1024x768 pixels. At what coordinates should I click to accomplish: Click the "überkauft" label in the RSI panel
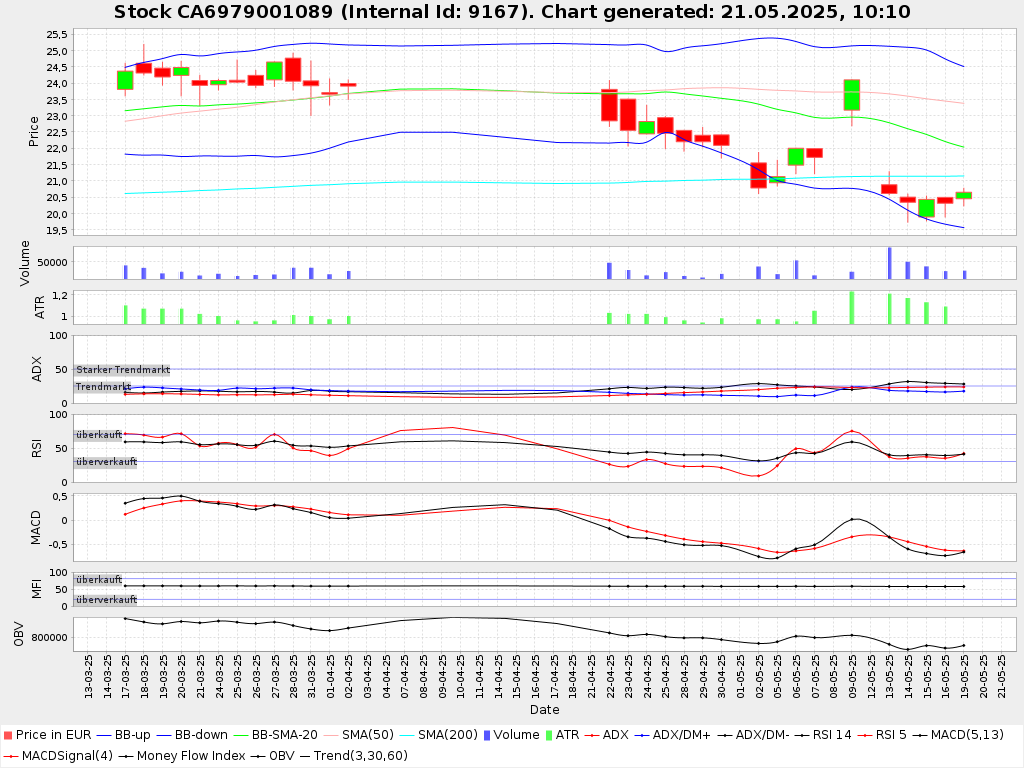click(99, 434)
